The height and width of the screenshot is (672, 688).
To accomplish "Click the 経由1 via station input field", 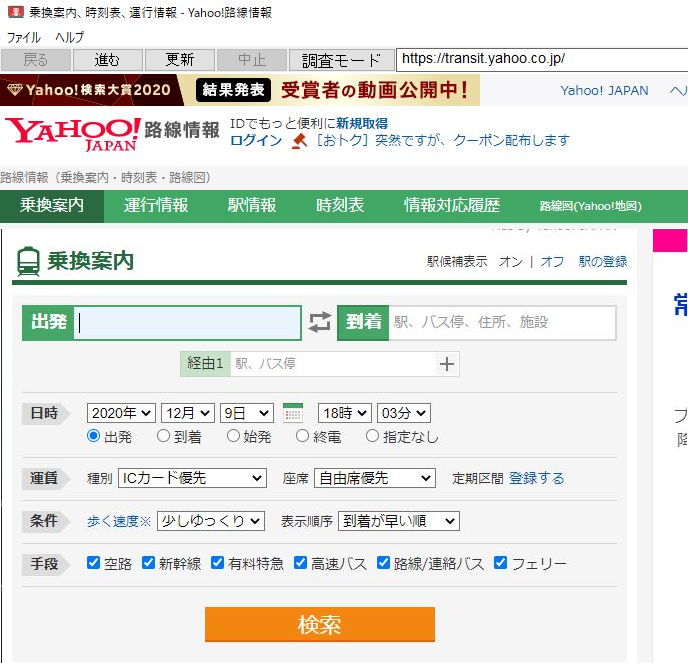I will [x=333, y=364].
